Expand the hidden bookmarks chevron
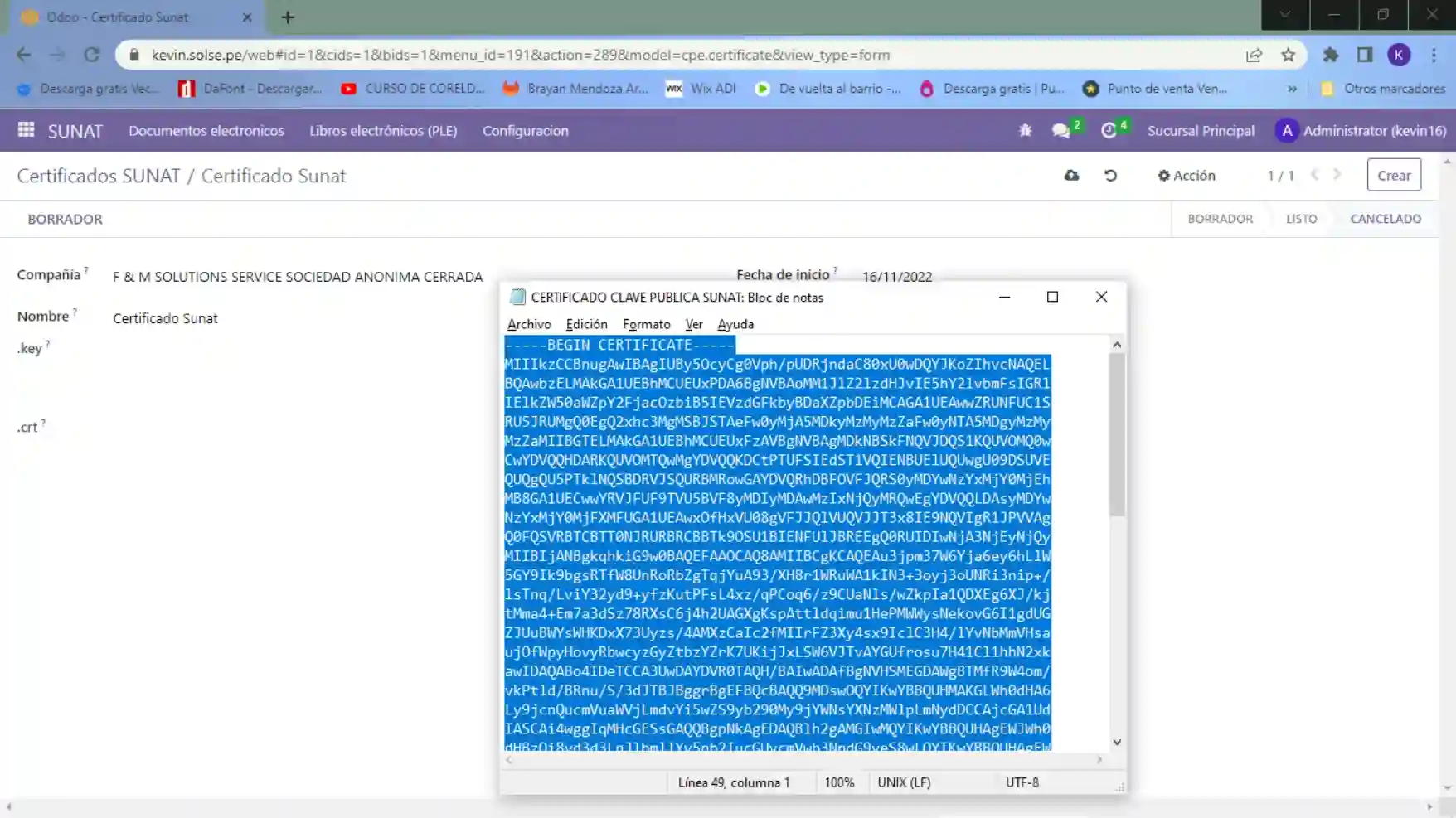 coord(1292,89)
